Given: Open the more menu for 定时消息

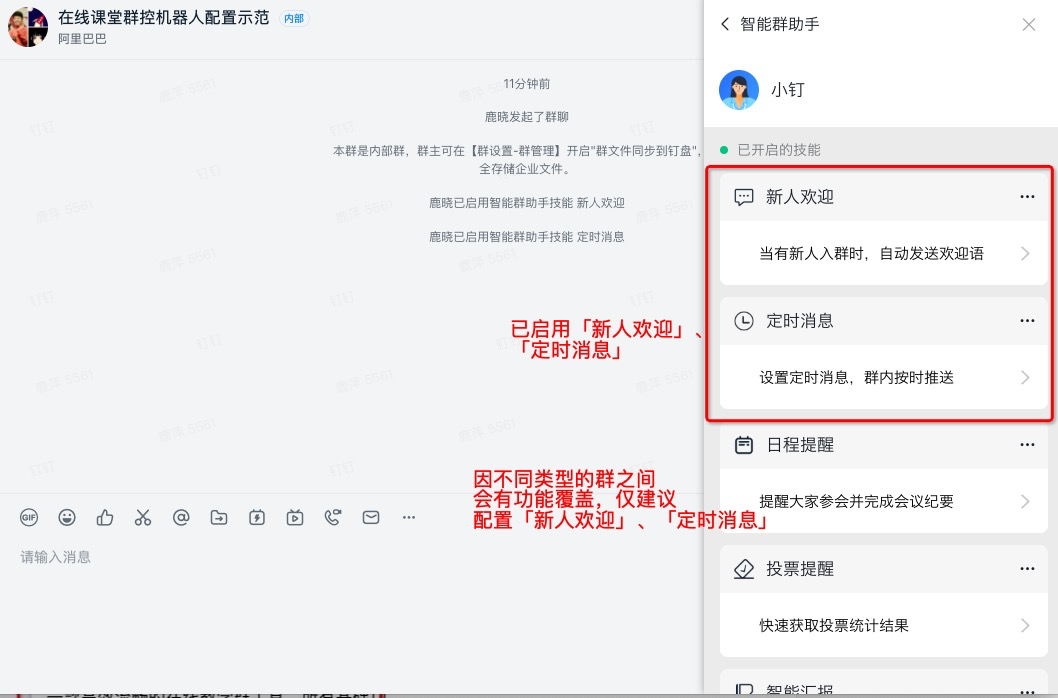Looking at the screenshot, I should [x=1028, y=321].
